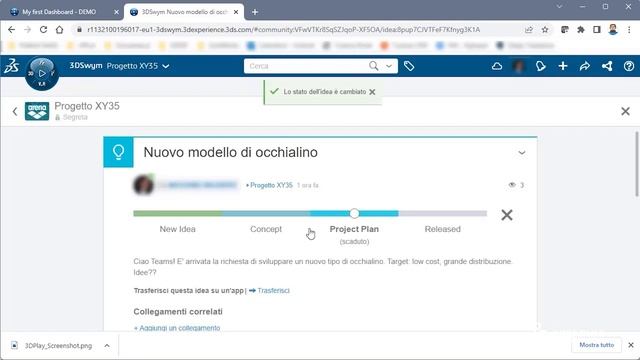
Task: Click Mostra tutto downloads button
Action: 596,345
